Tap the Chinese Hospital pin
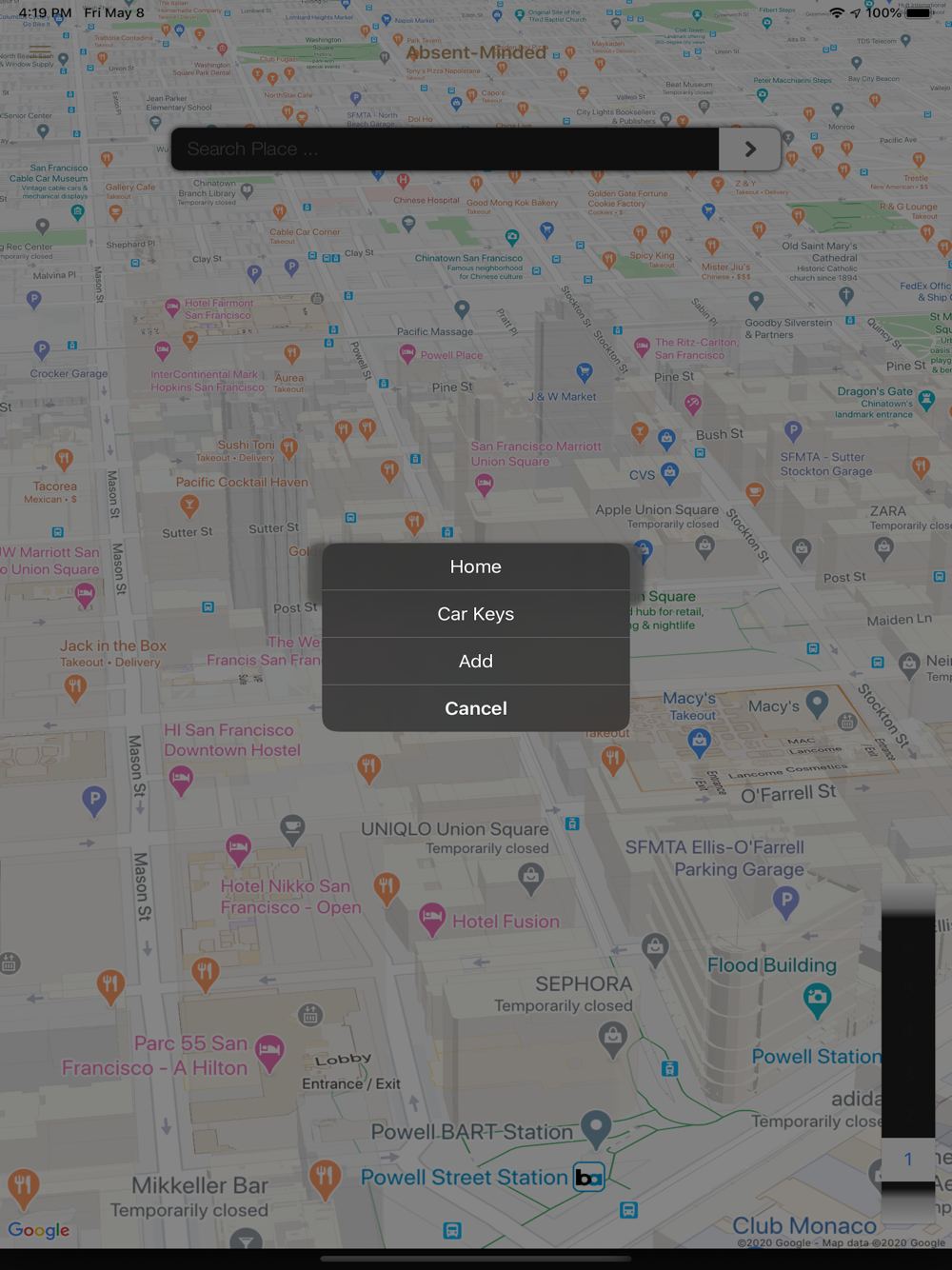 [x=404, y=181]
